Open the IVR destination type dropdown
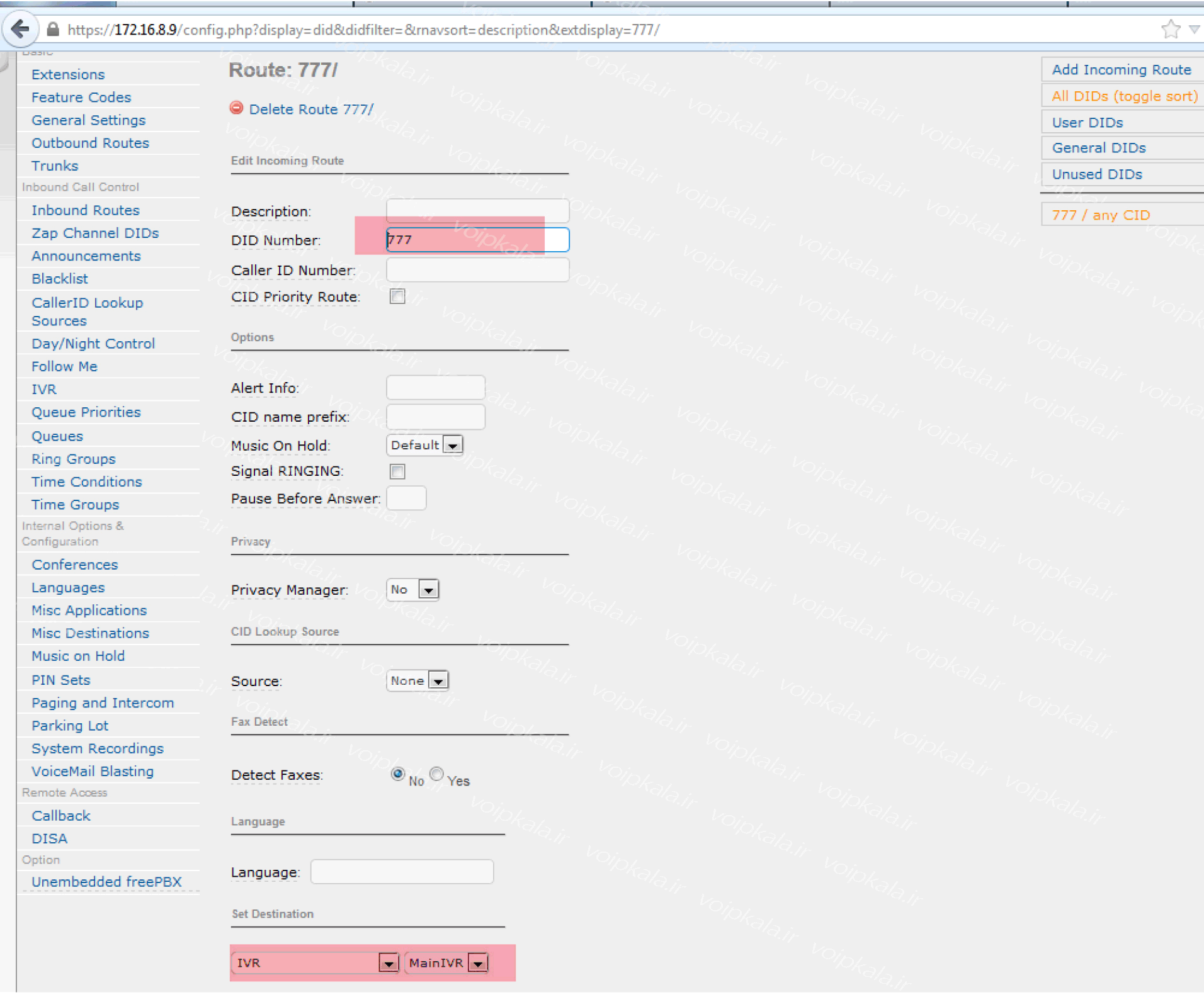The image size is (1204, 997). [315, 963]
